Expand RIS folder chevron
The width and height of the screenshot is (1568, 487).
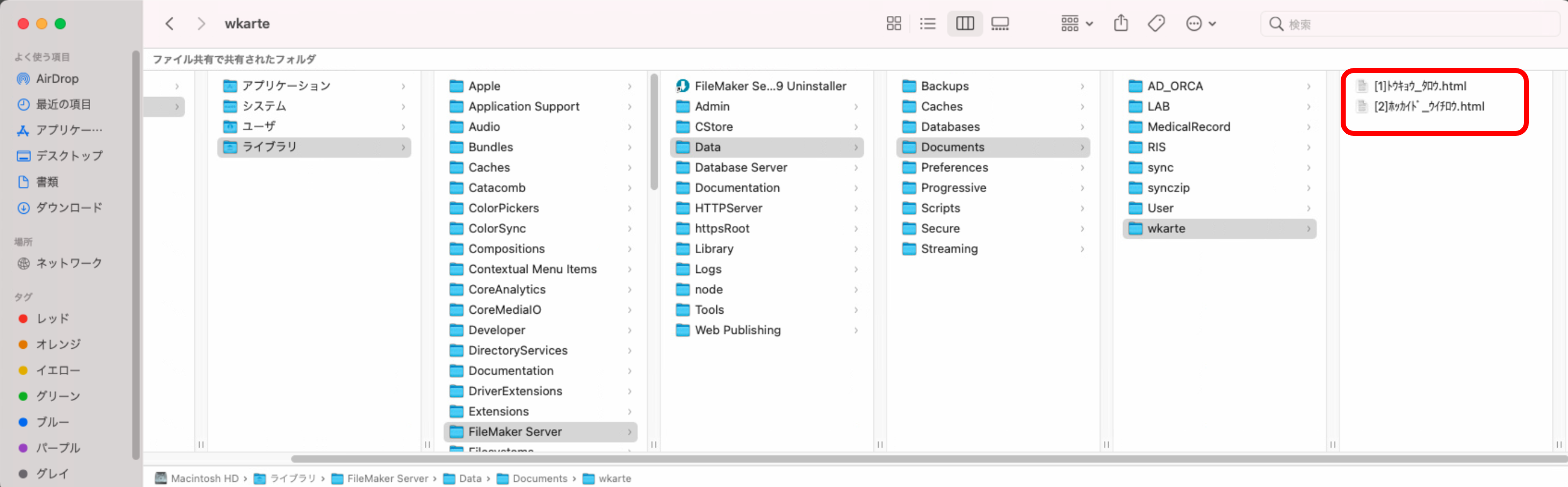click(1309, 147)
